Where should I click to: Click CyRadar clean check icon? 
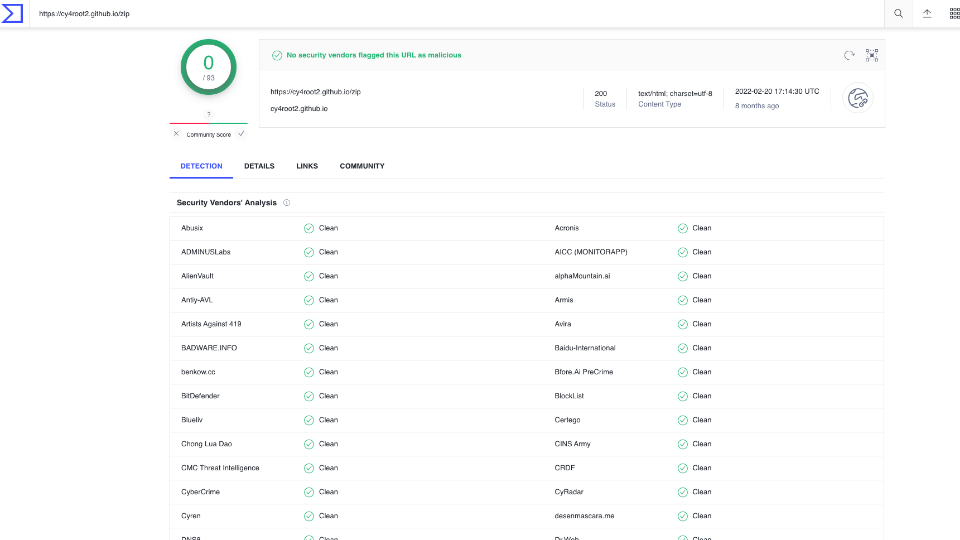coord(683,492)
